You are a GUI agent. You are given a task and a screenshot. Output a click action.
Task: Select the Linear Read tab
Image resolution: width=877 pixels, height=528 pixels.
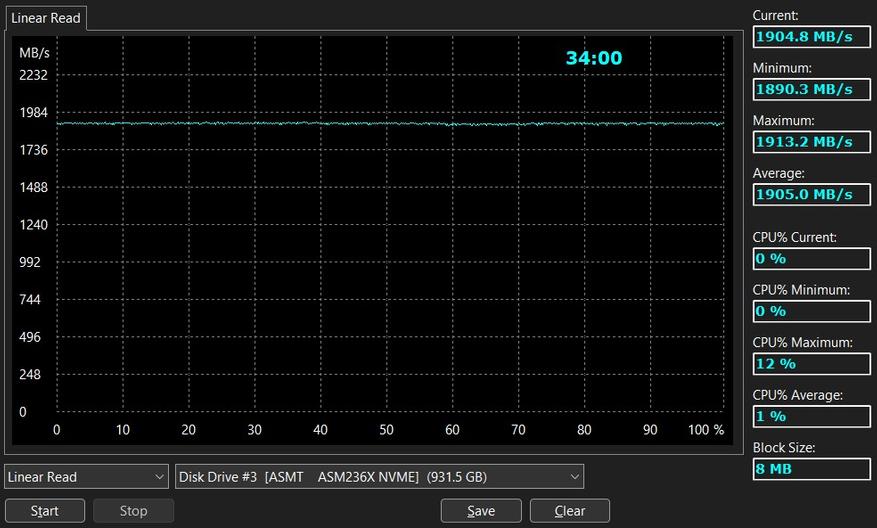click(x=46, y=18)
